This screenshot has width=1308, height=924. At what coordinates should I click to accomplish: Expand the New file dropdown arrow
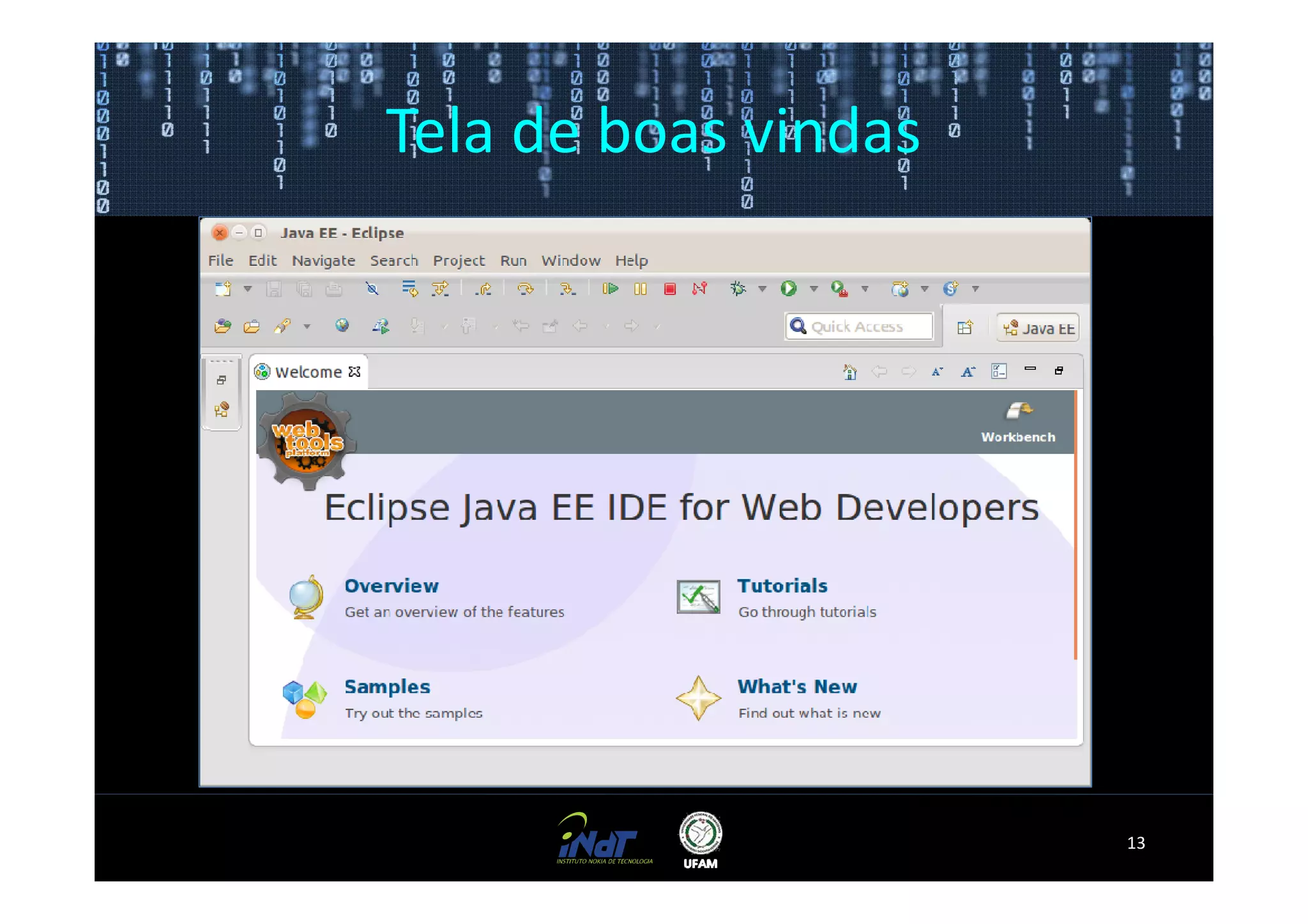248,289
